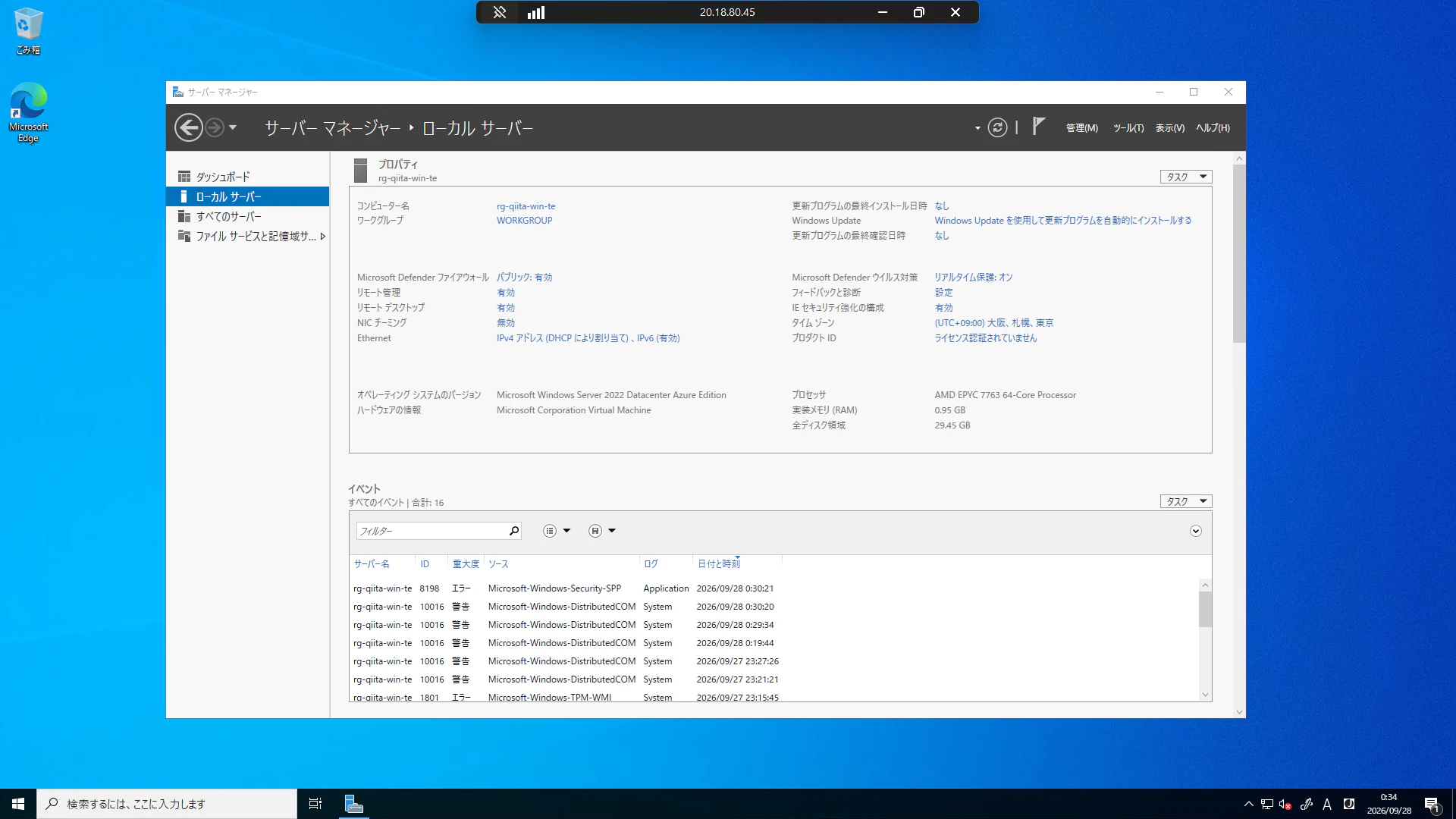Open Task View on the taskbar
Viewport: 1456px width, 819px height.
click(x=315, y=804)
